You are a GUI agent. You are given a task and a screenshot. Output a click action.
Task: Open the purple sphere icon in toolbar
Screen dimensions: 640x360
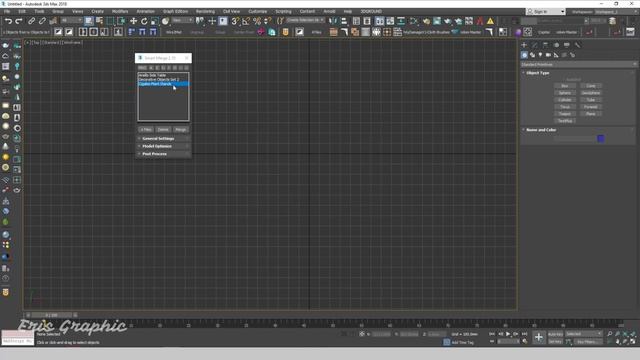click(x=518, y=32)
